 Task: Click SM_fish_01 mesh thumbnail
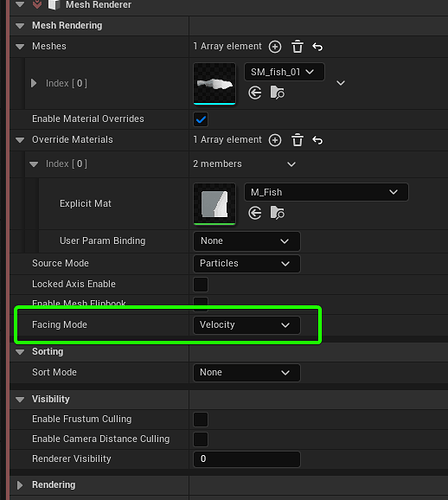[x=214, y=84]
